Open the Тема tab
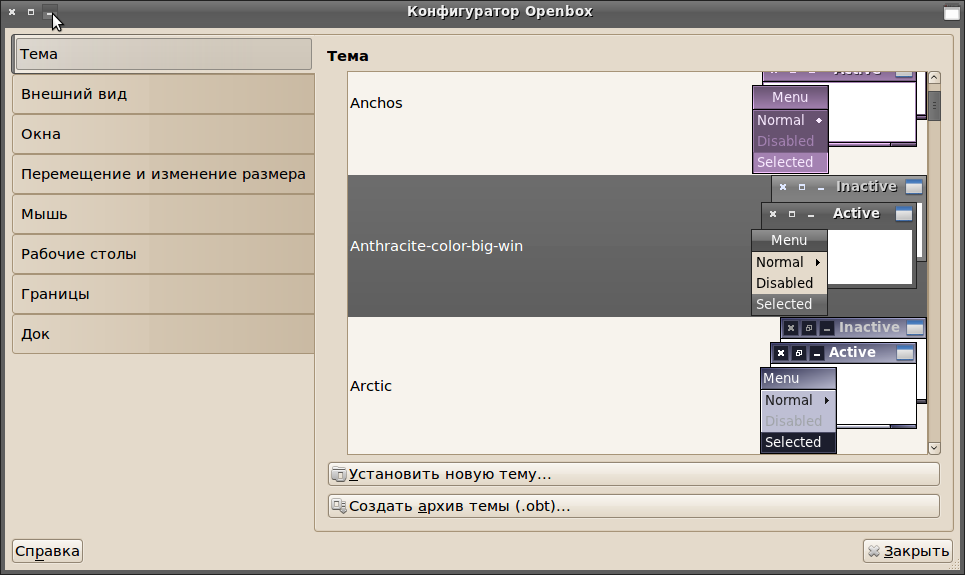 click(162, 54)
